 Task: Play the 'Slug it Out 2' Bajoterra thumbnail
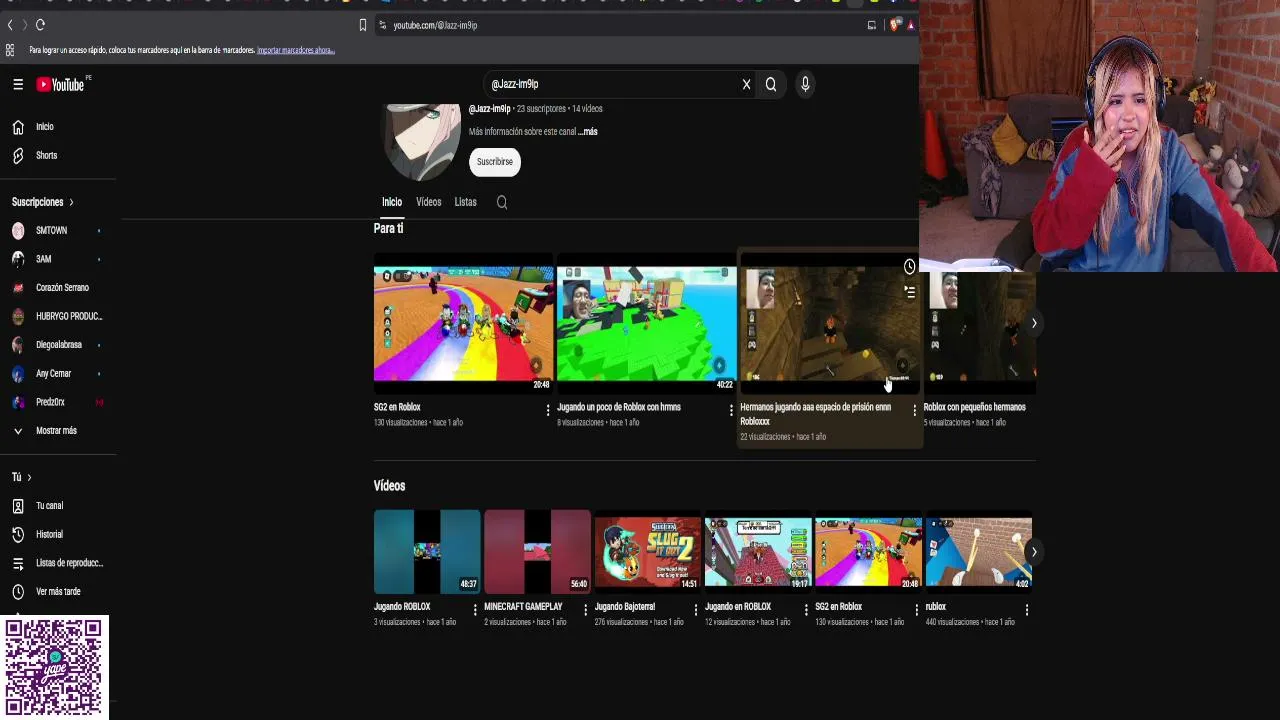coord(648,551)
